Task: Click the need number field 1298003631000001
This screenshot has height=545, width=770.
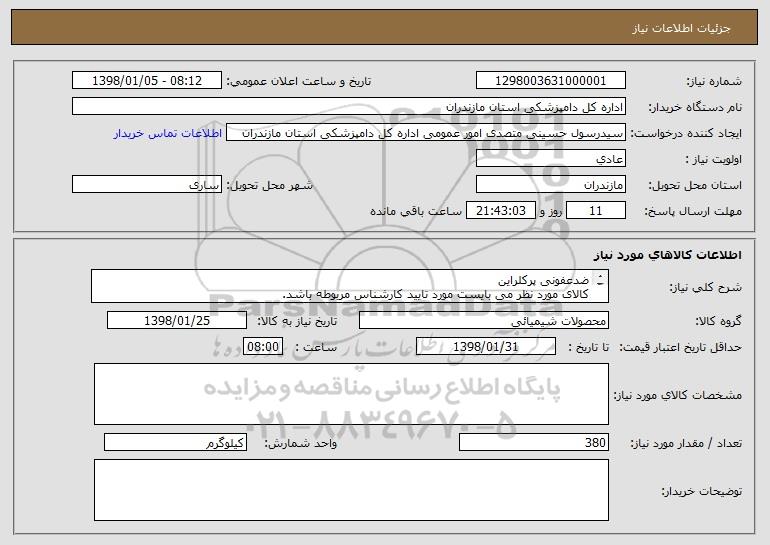Action: pos(550,81)
